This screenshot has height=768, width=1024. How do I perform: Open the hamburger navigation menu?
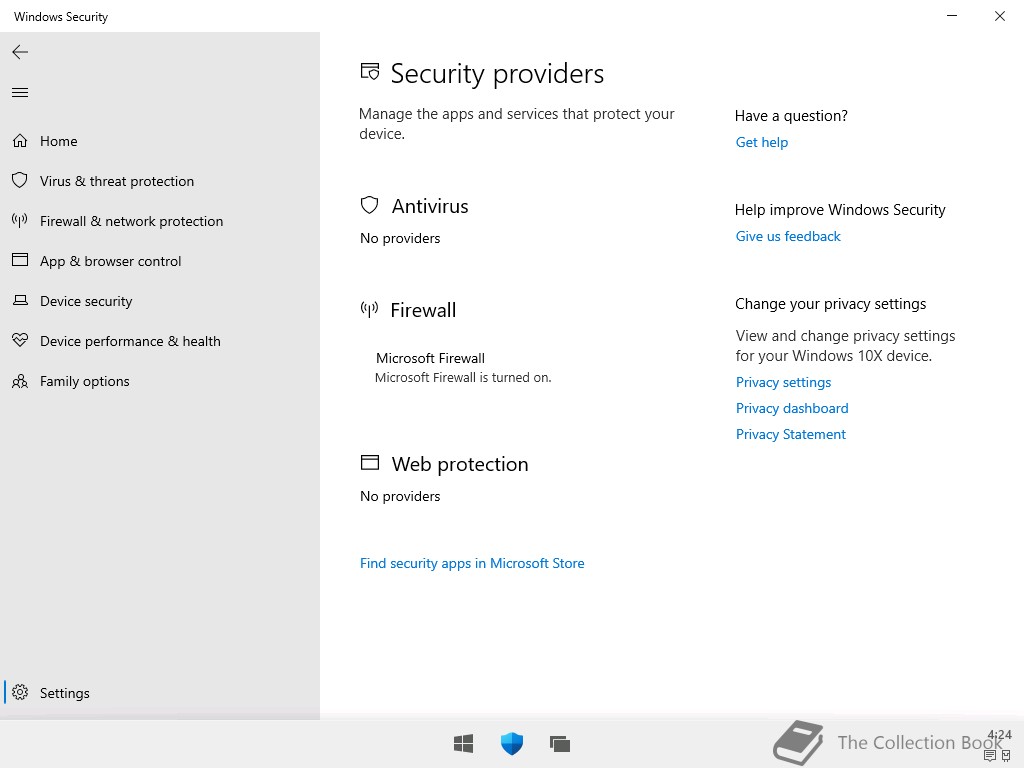[x=20, y=93]
